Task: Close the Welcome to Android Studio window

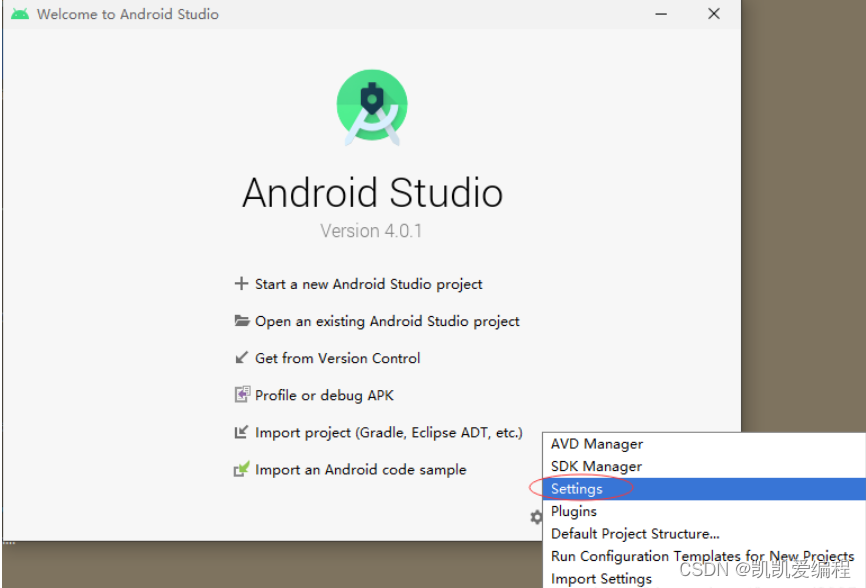Action: point(714,14)
